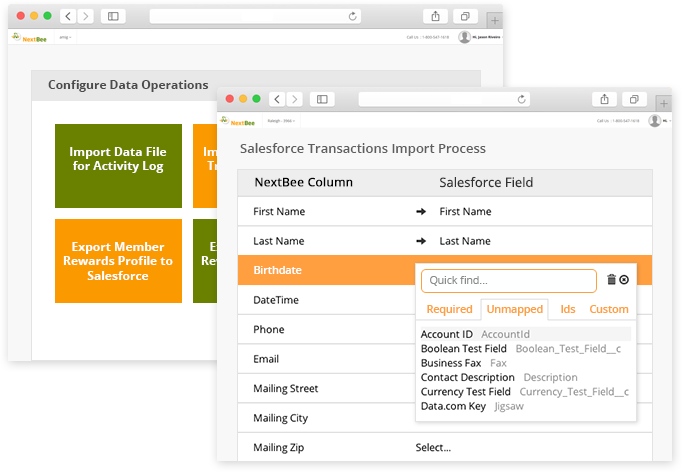
Task: Go back in front browser window
Action: point(277,99)
